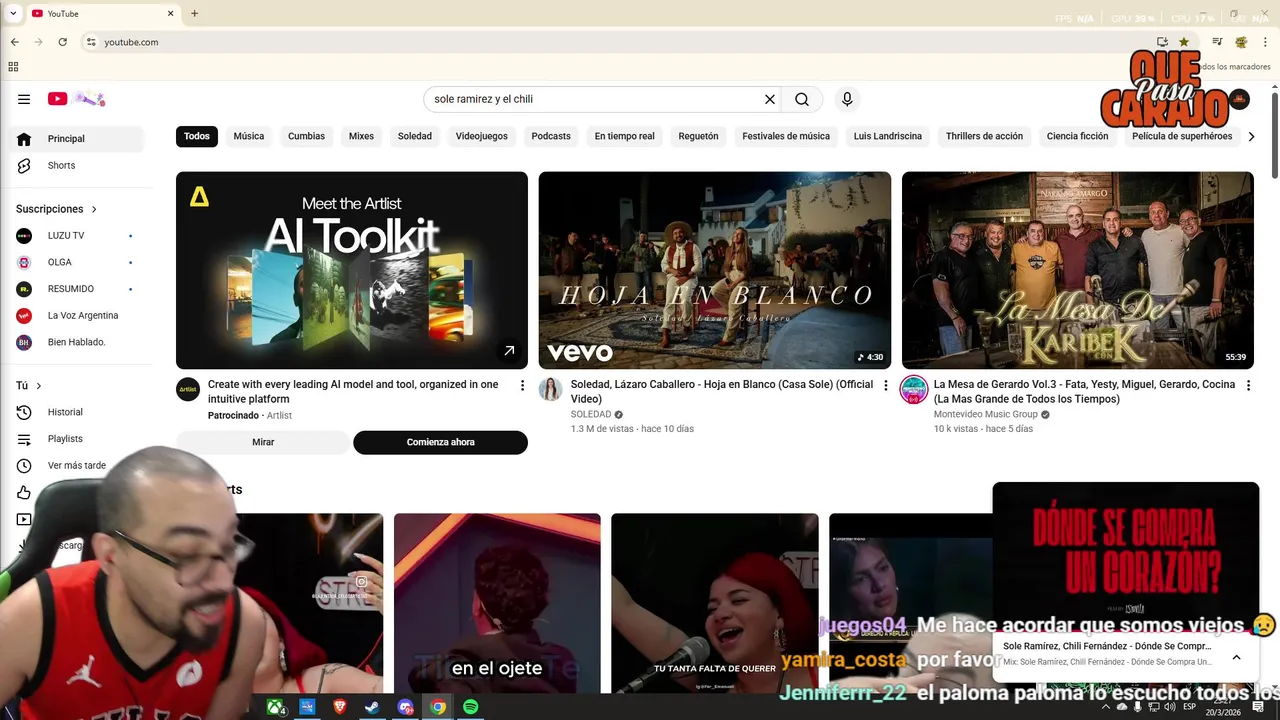1280x720 pixels.
Task: Select the Festivales de música chip
Action: (786, 136)
